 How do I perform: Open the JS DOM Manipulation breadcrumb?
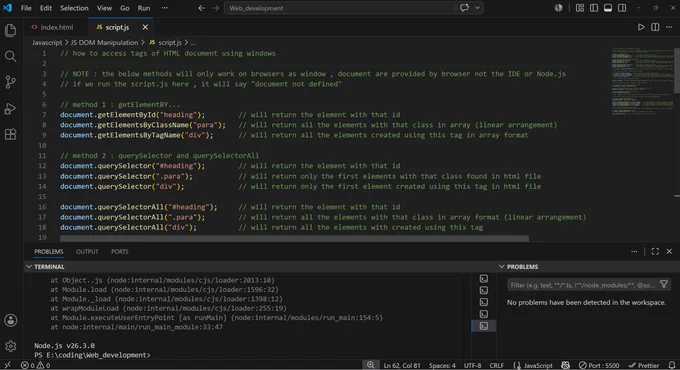104,43
